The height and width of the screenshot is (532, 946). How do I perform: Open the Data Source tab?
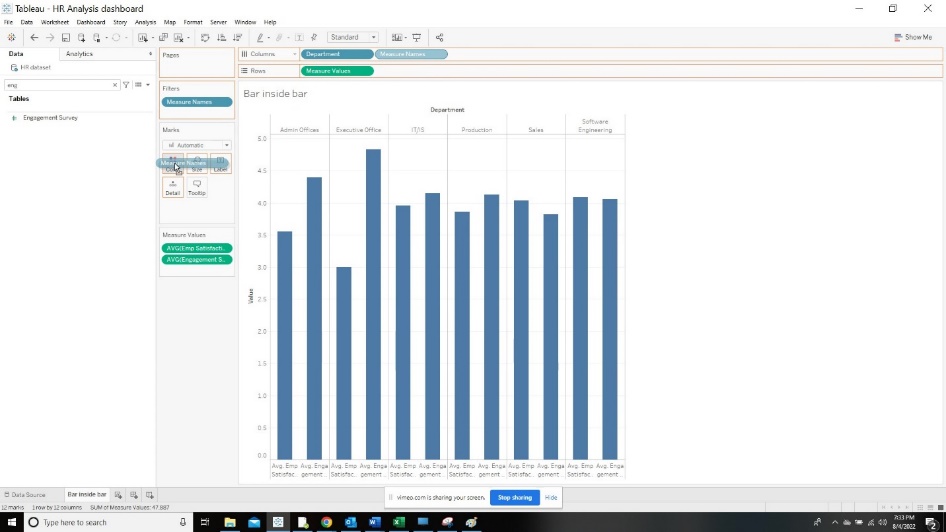click(x=25, y=495)
